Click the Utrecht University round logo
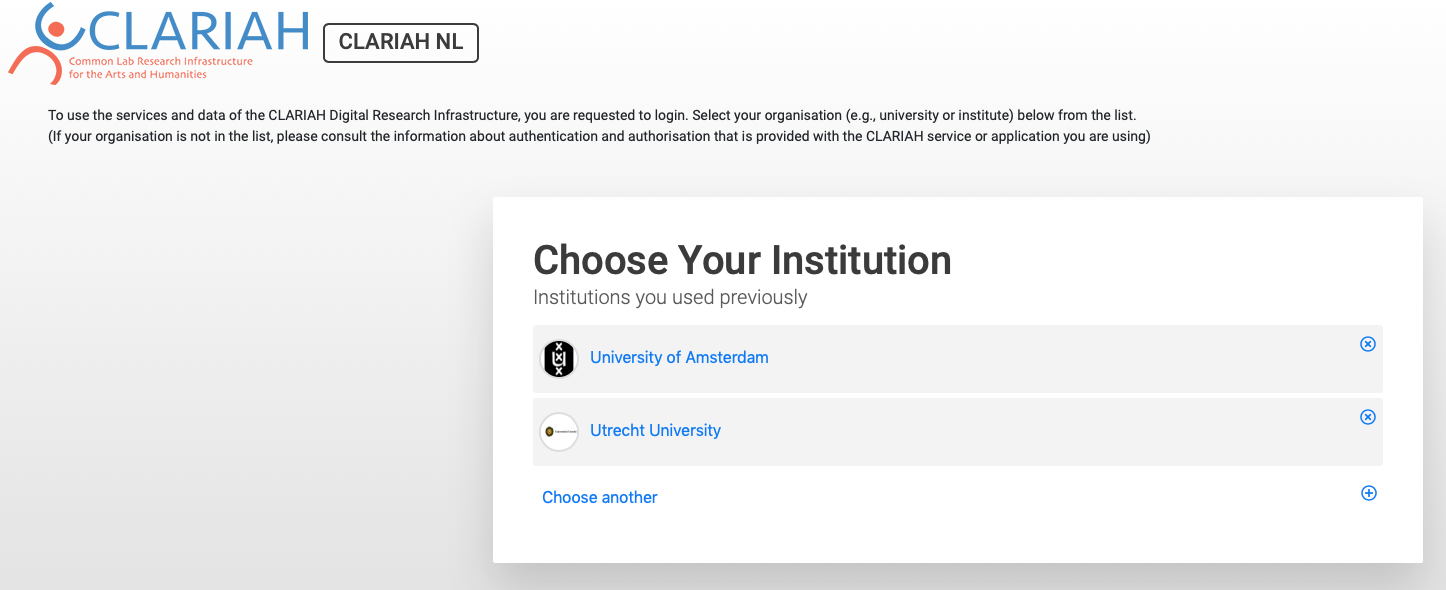This screenshot has width=1446, height=590. point(559,432)
